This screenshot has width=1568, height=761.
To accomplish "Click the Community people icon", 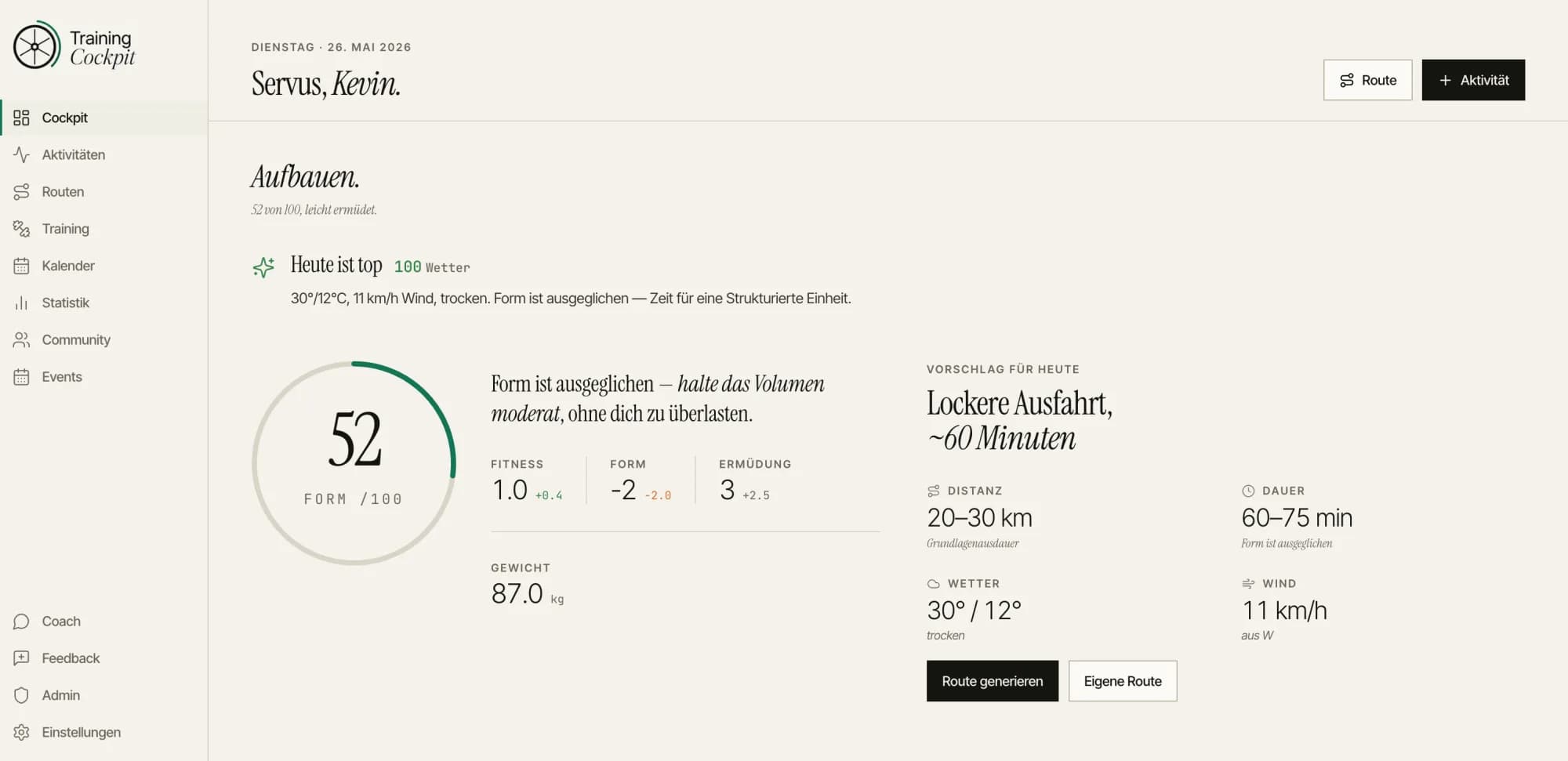I will (x=21, y=339).
